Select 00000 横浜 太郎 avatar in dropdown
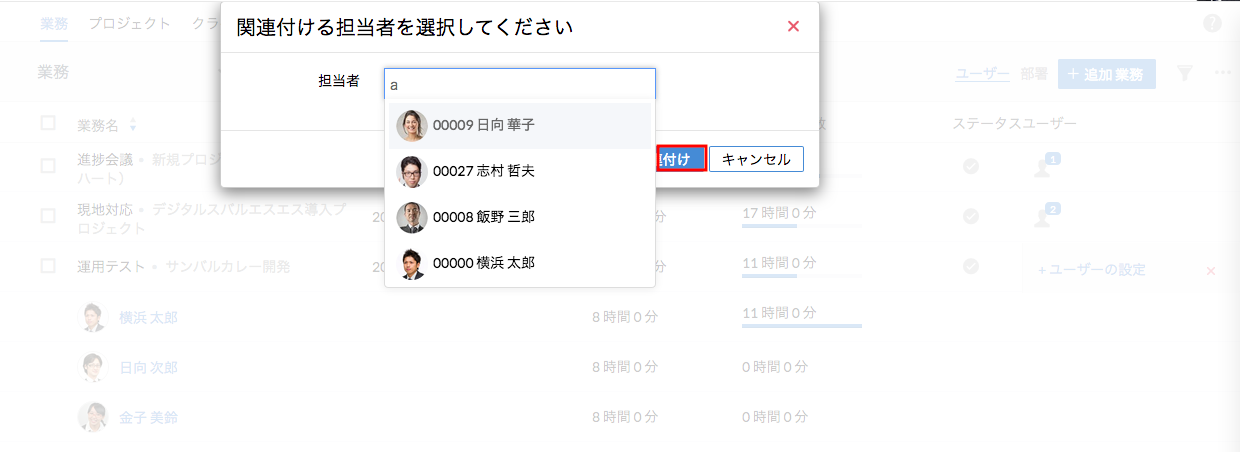1240x452 pixels. (412, 264)
